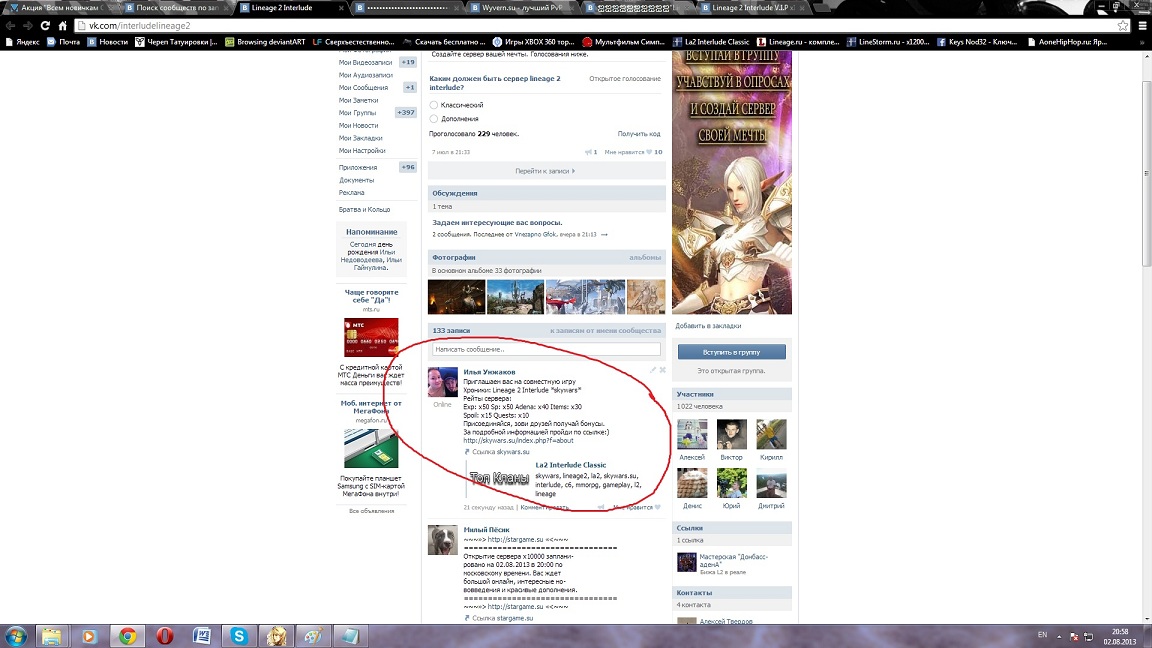This screenshot has height=648, width=1152.
Task: Click Перейти к записи link
Action: (544, 171)
